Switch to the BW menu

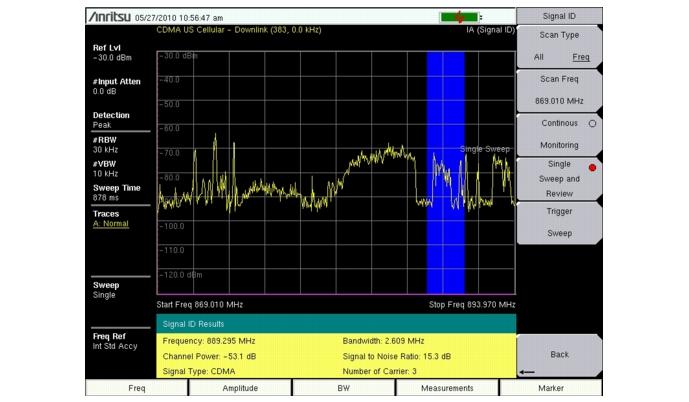343,388
